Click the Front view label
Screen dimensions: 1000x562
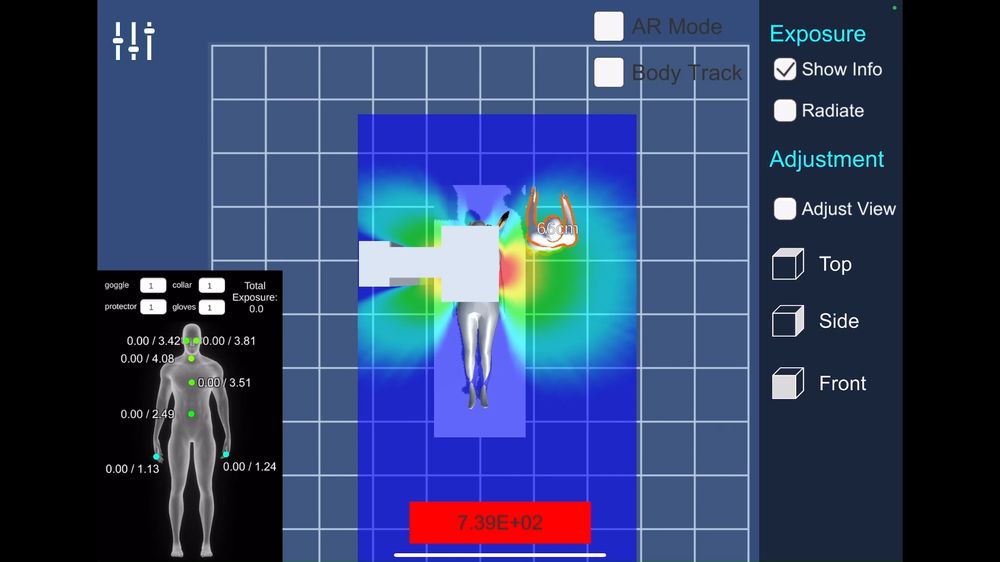(842, 383)
